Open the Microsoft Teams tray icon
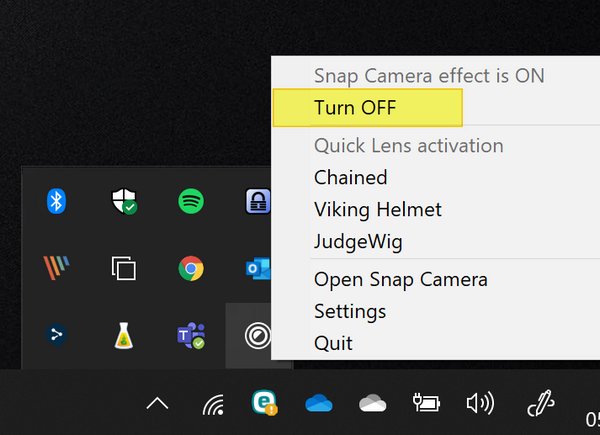 click(191, 336)
